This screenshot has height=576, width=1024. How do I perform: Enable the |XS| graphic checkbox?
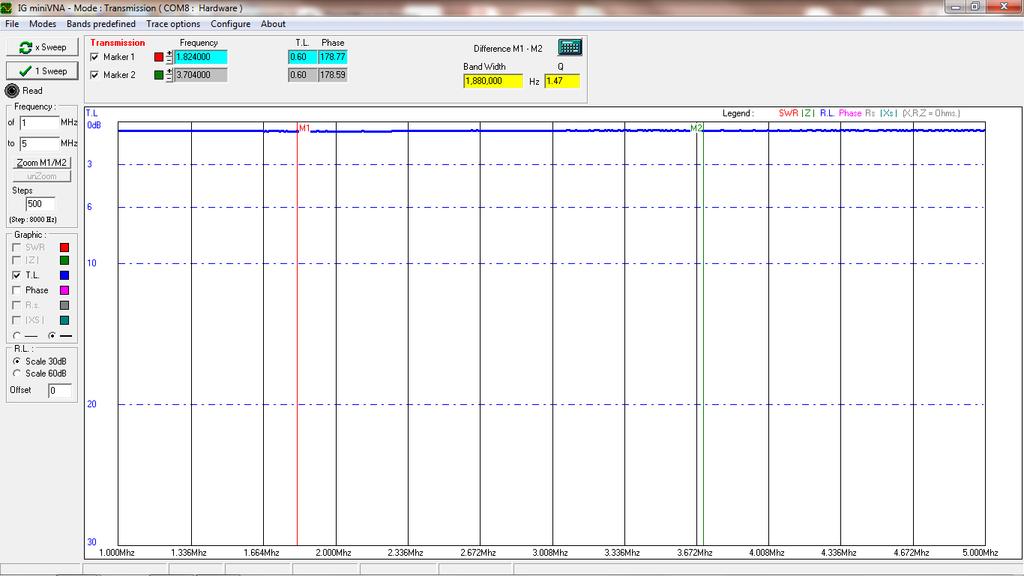[x=16, y=320]
